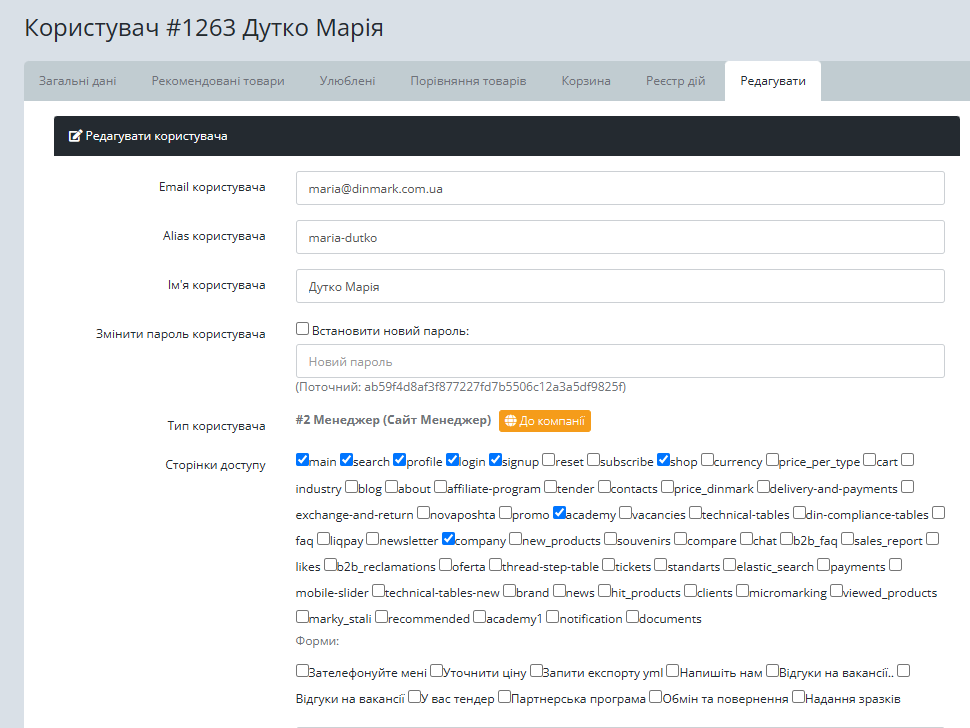The image size is (970, 728).
Task: Enable the contacts access checkbox
Action: pos(604,487)
